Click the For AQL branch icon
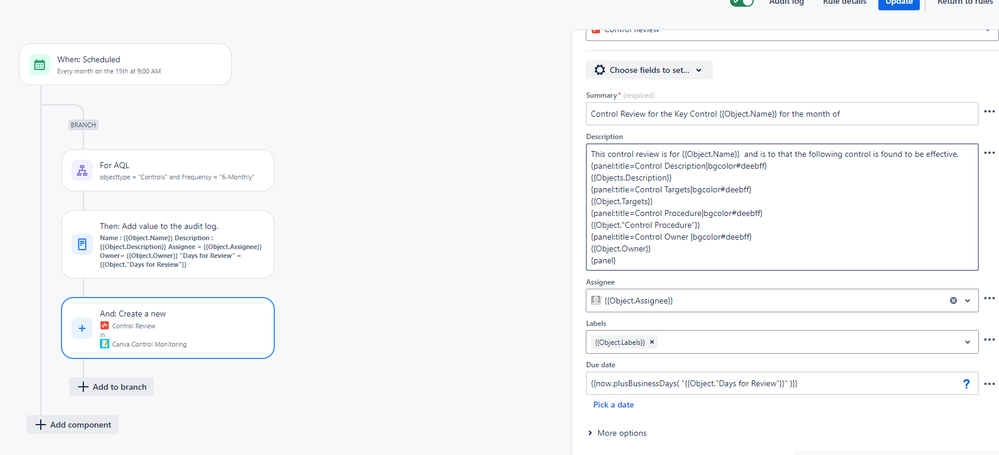The image size is (999, 455). [x=82, y=170]
